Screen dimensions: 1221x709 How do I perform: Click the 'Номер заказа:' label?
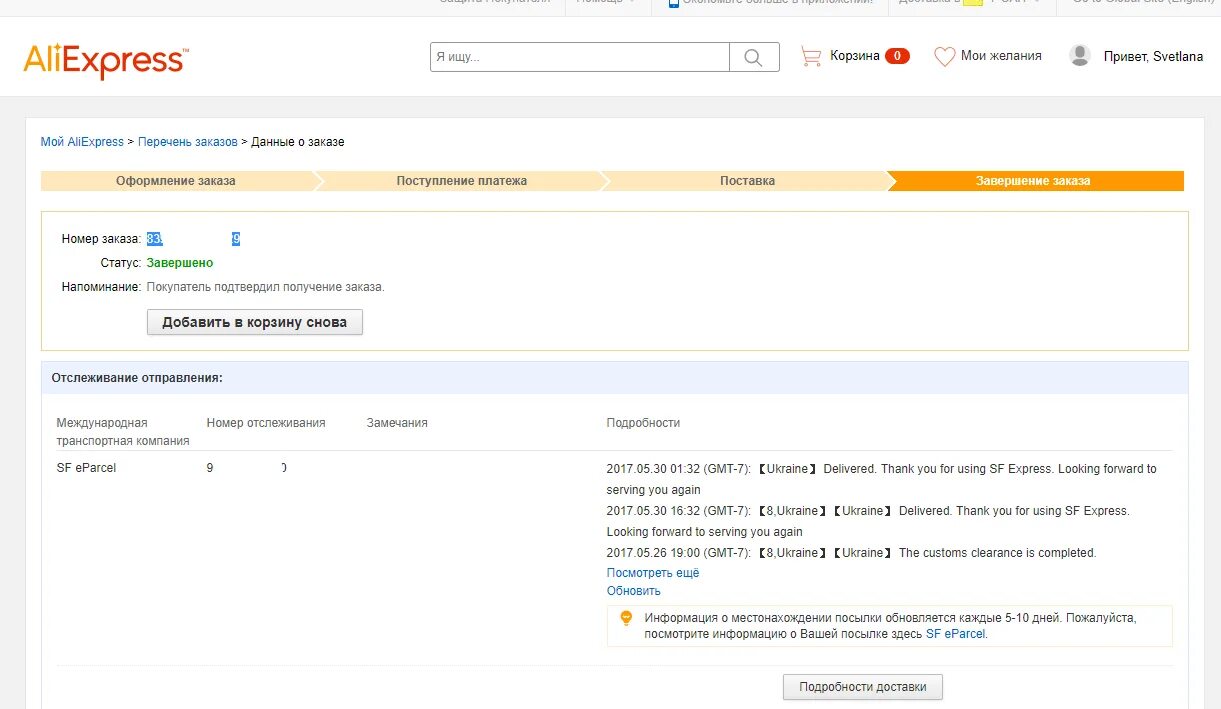point(101,239)
